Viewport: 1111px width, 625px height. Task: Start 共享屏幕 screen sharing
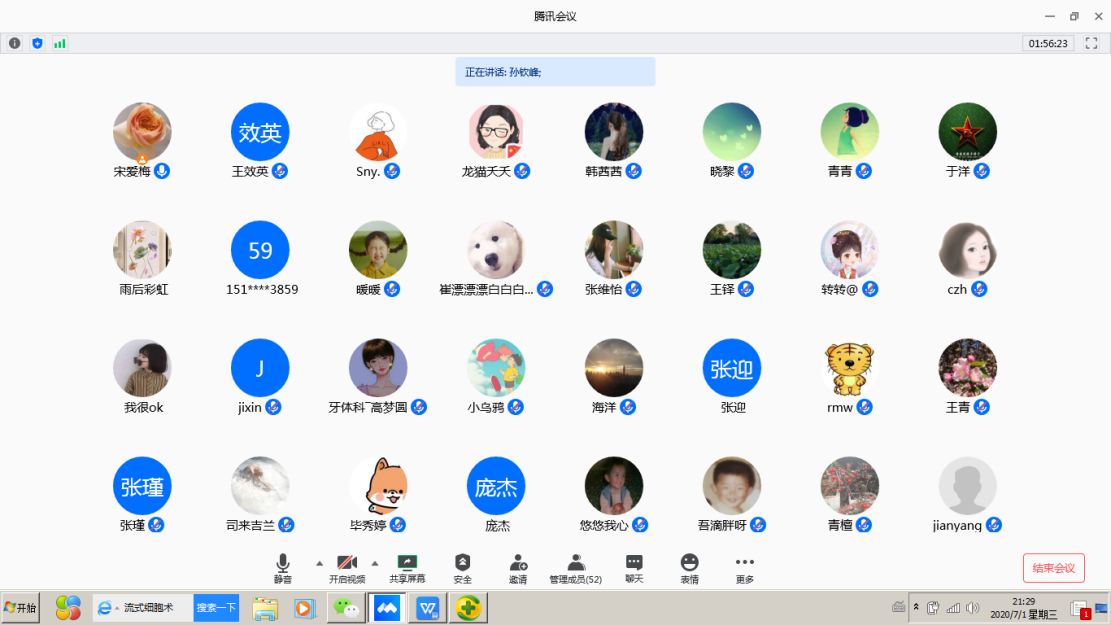(x=407, y=568)
